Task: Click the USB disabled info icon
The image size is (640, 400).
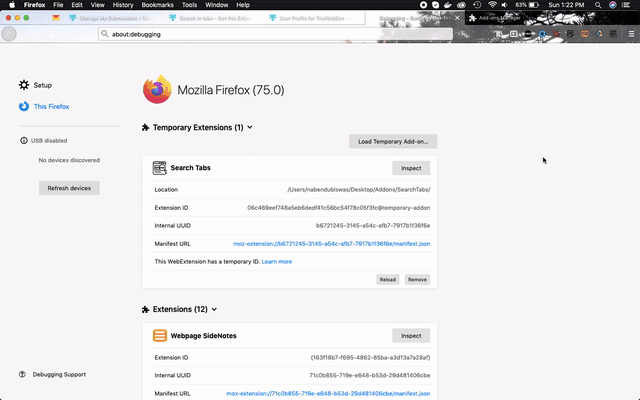Action: tap(24, 140)
